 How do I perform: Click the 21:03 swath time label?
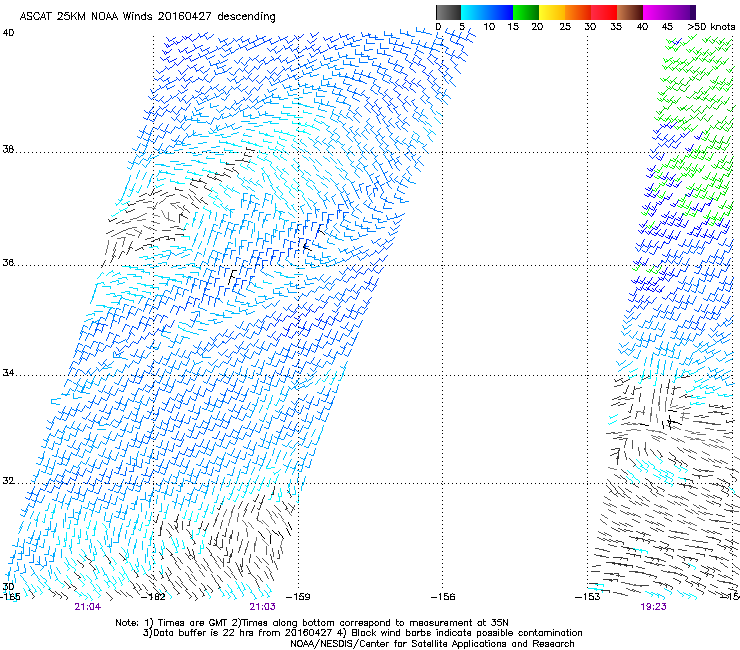pyautogui.click(x=262, y=607)
